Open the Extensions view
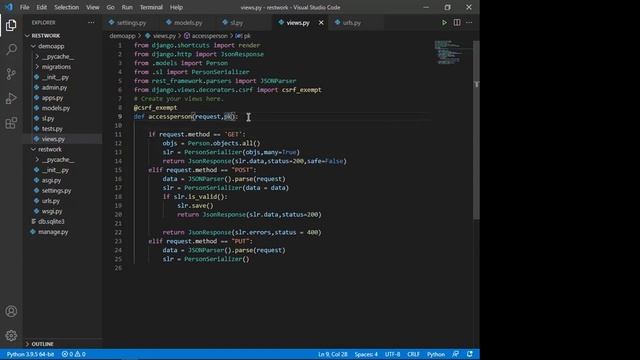The height and width of the screenshot is (360, 640). point(11,123)
